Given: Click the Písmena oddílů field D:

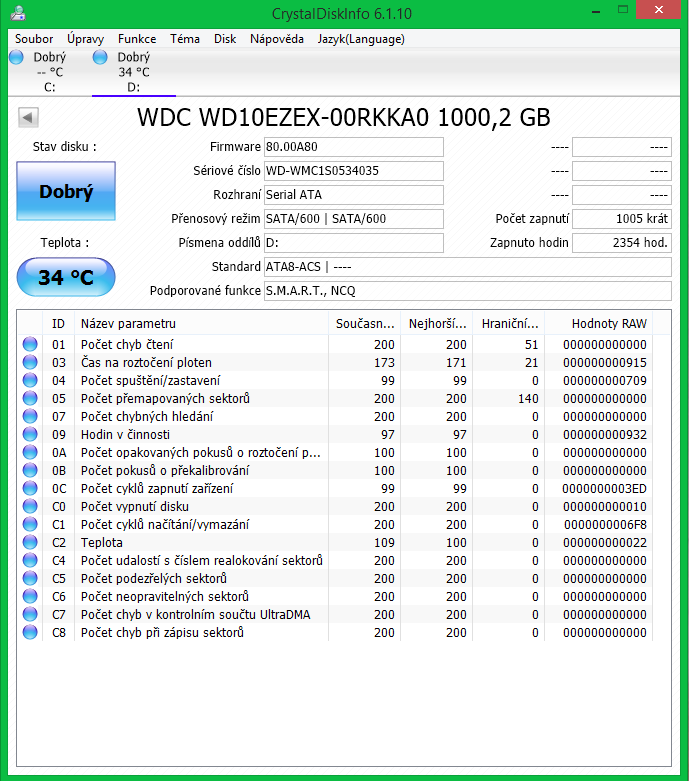Looking at the screenshot, I should tap(354, 243).
